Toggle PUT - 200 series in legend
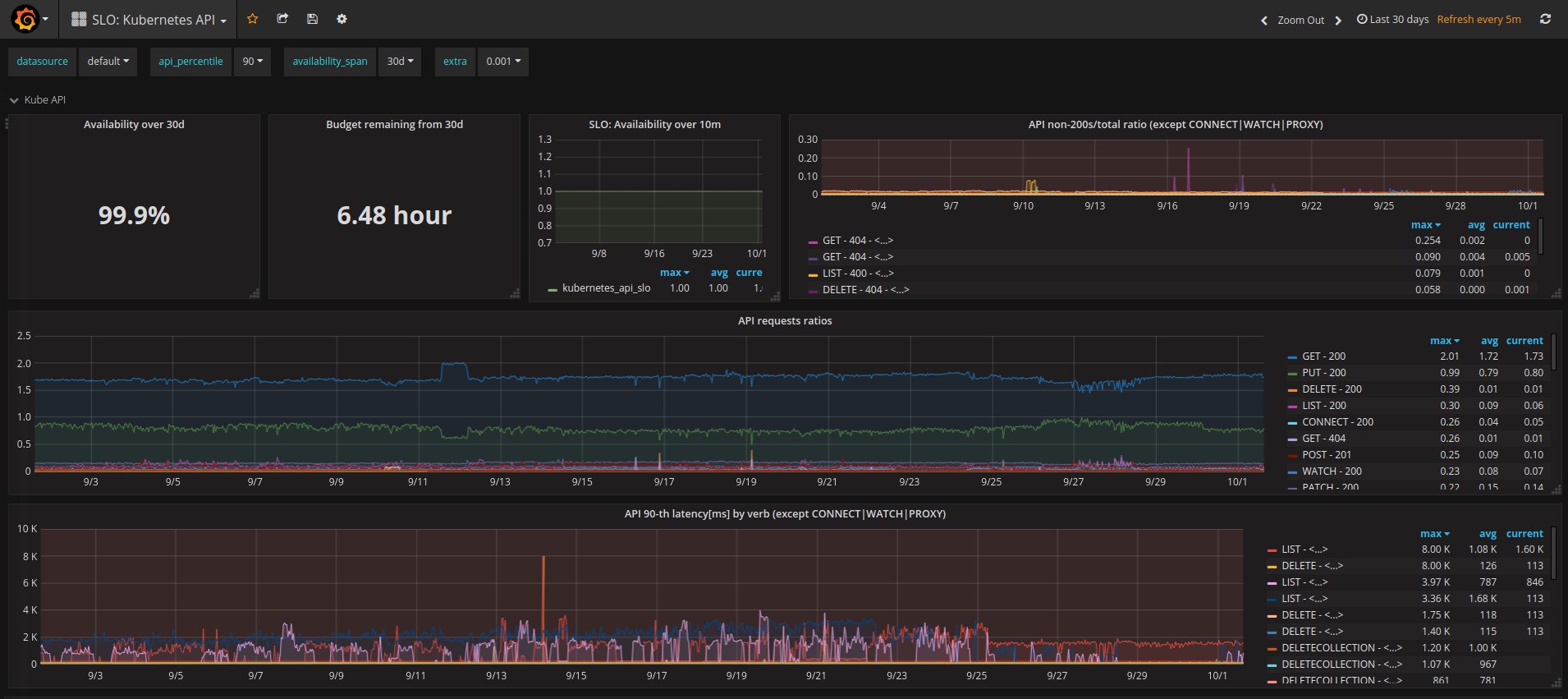 coord(1323,373)
